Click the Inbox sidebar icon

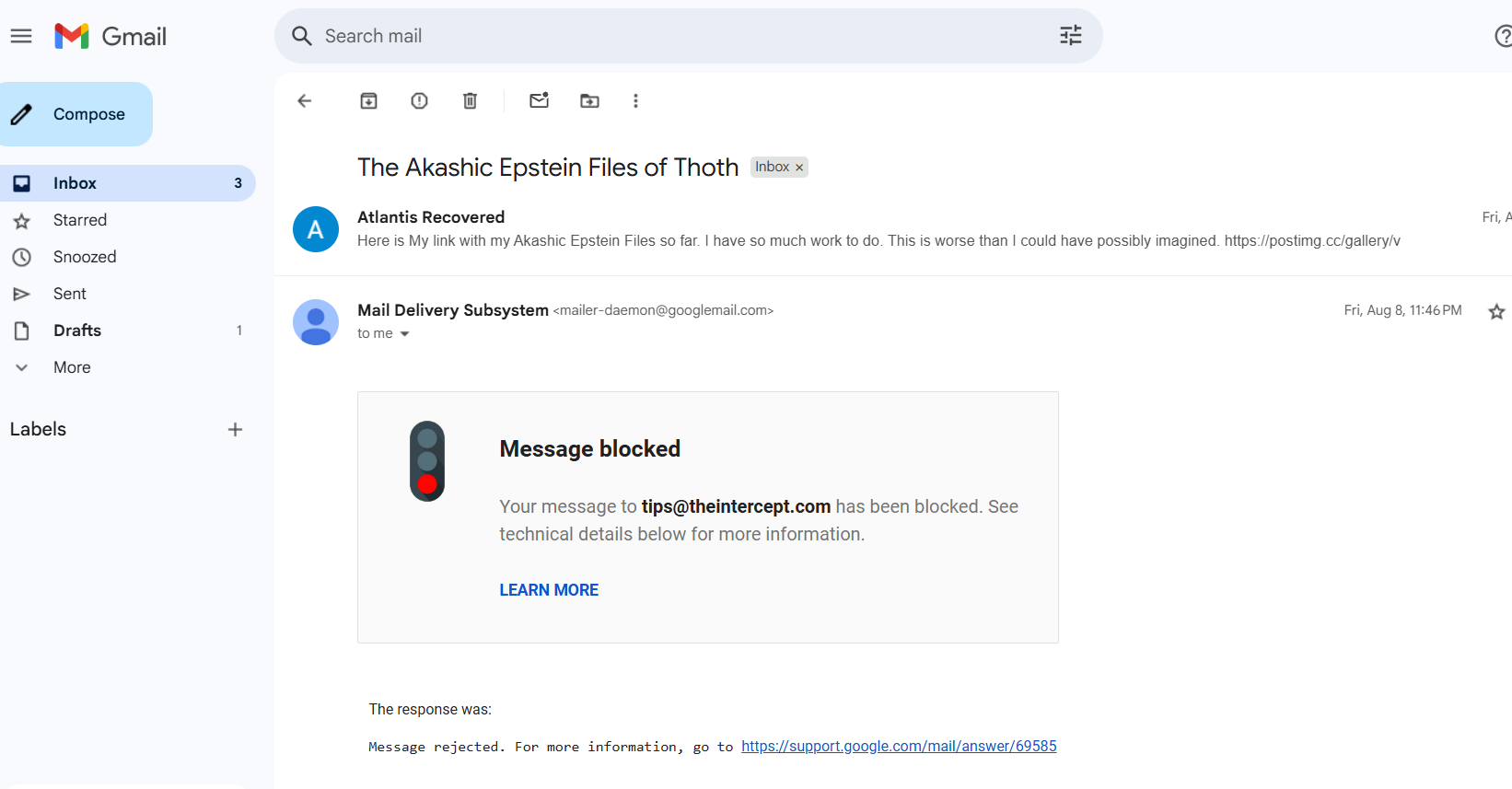coord(21,183)
